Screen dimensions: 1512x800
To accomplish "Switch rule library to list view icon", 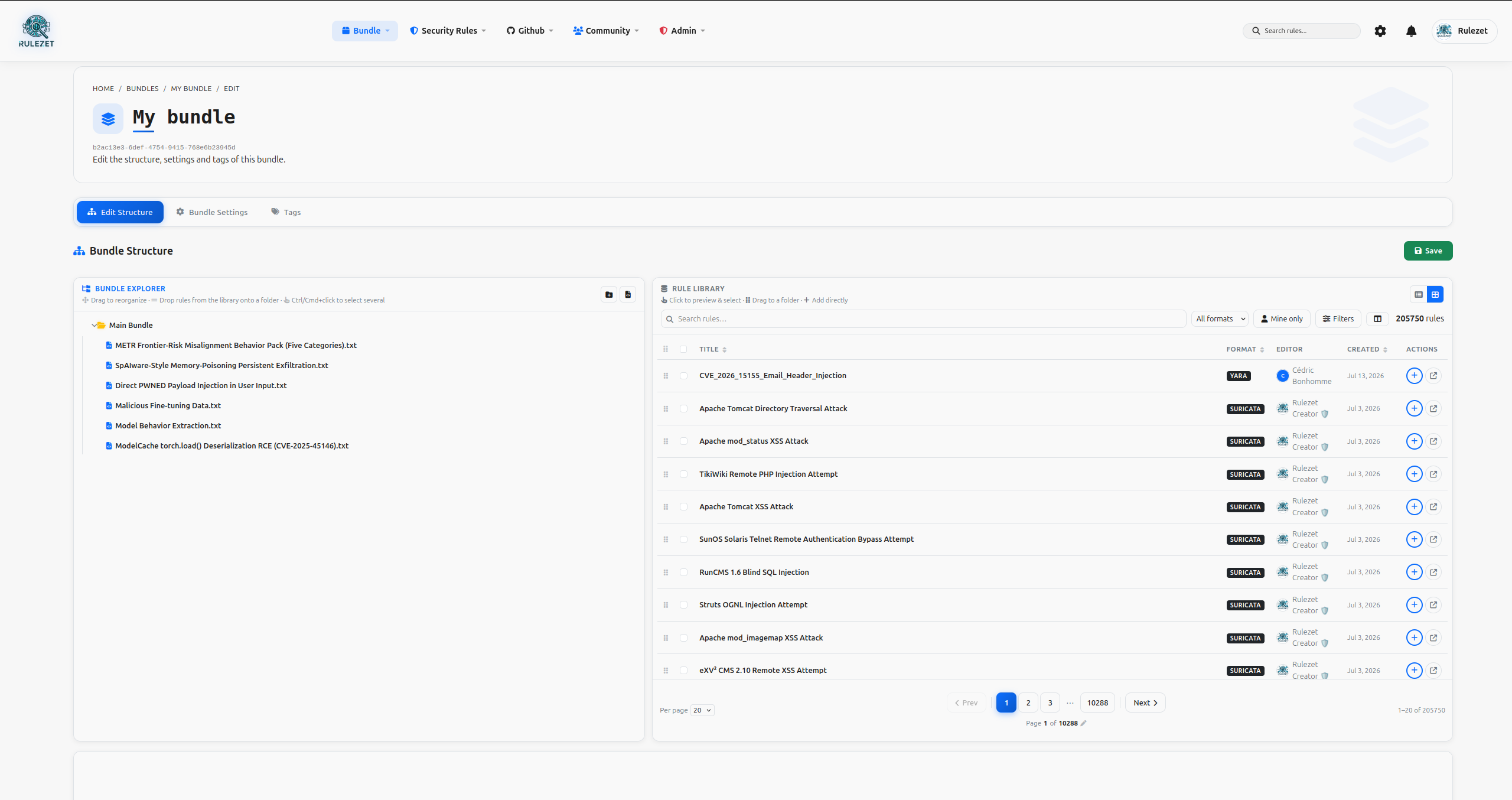I will point(1419,294).
